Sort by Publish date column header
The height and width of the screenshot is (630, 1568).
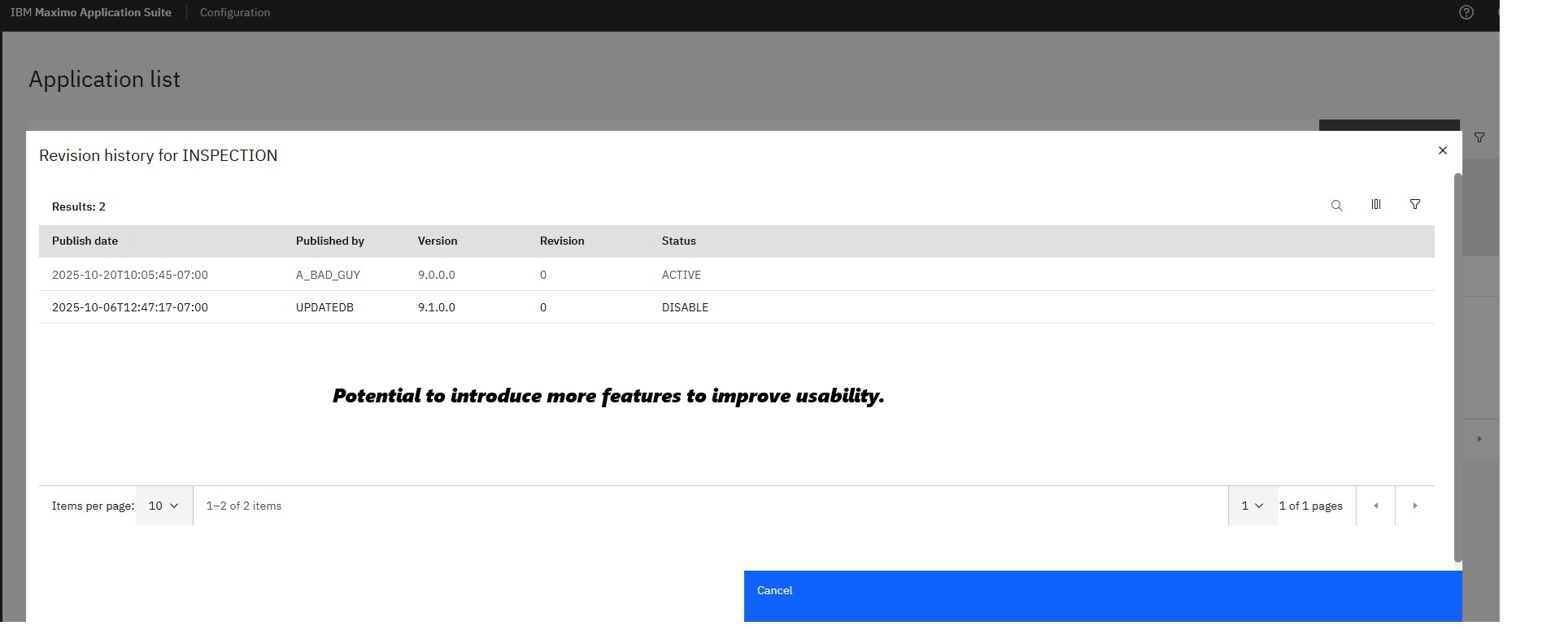point(85,241)
